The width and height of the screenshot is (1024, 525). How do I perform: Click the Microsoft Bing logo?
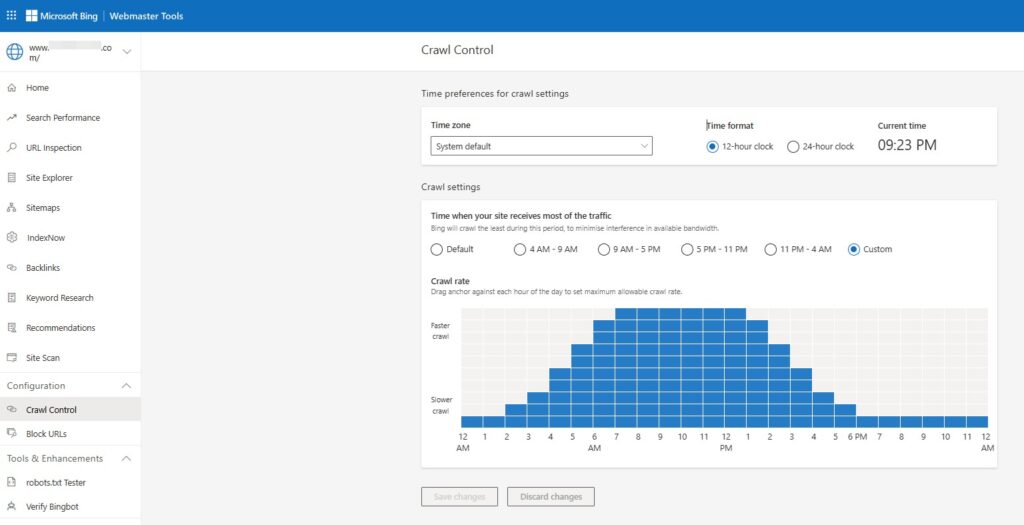point(64,16)
